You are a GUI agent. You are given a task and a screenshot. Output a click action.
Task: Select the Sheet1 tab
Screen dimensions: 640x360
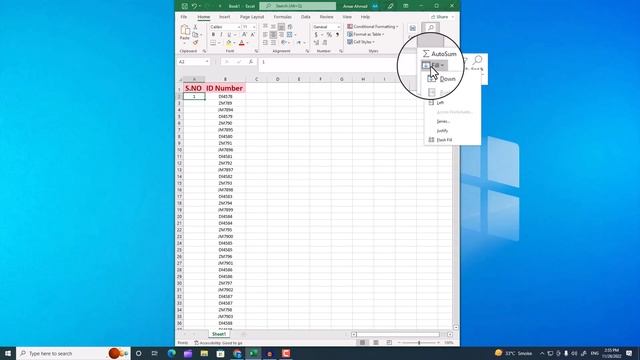(x=219, y=334)
